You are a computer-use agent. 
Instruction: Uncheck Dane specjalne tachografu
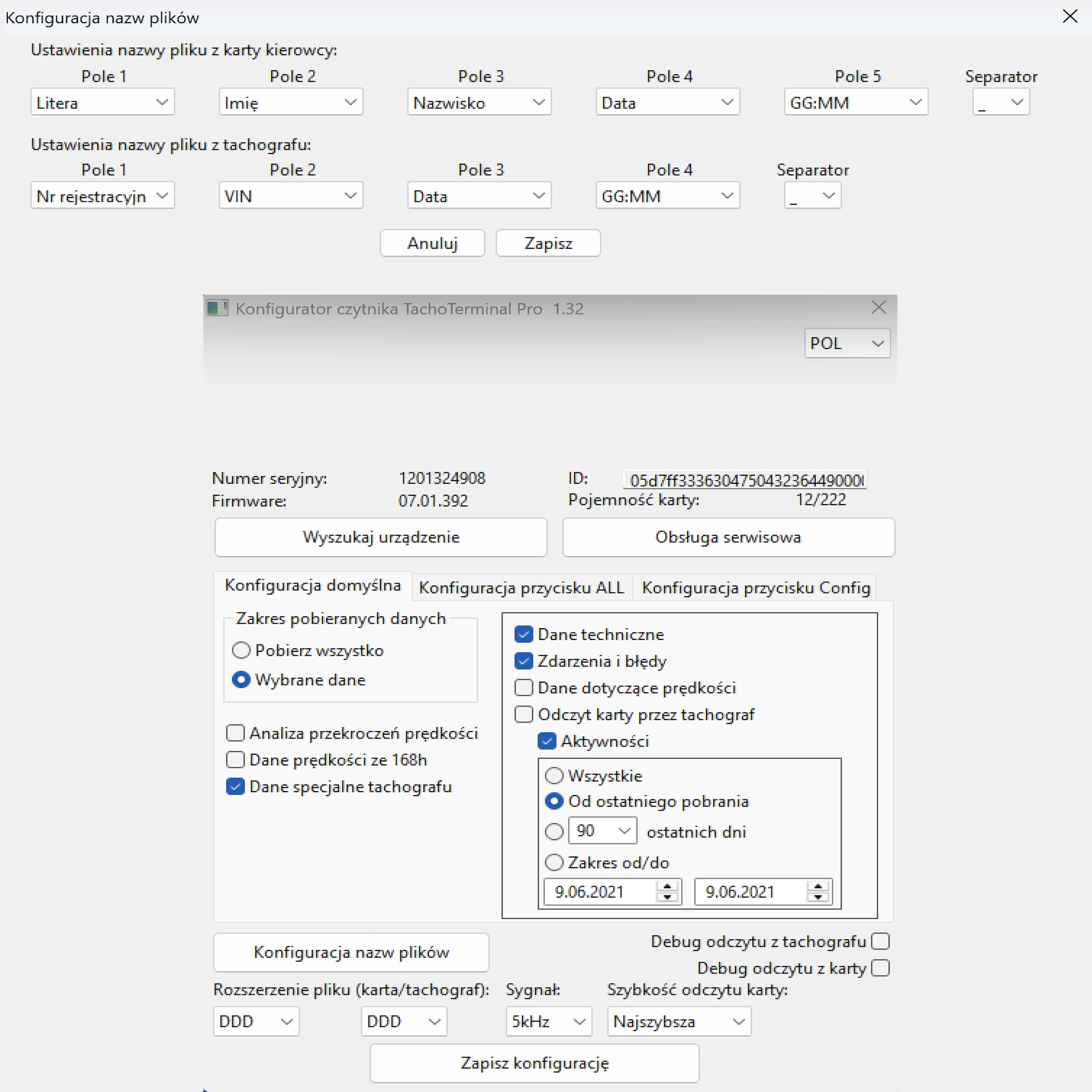coord(235,787)
